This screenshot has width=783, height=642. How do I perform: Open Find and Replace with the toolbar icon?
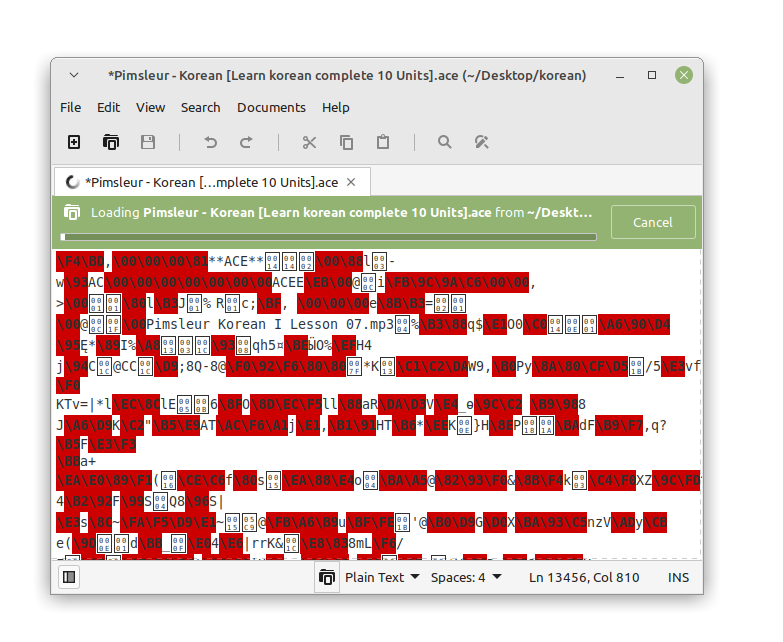click(481, 142)
